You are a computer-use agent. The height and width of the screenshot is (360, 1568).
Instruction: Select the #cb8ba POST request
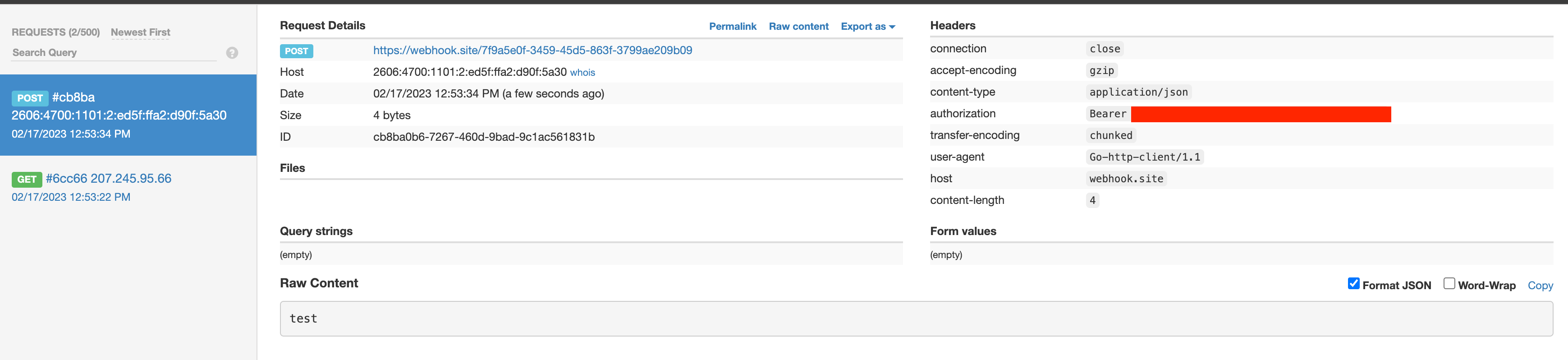pos(128,115)
